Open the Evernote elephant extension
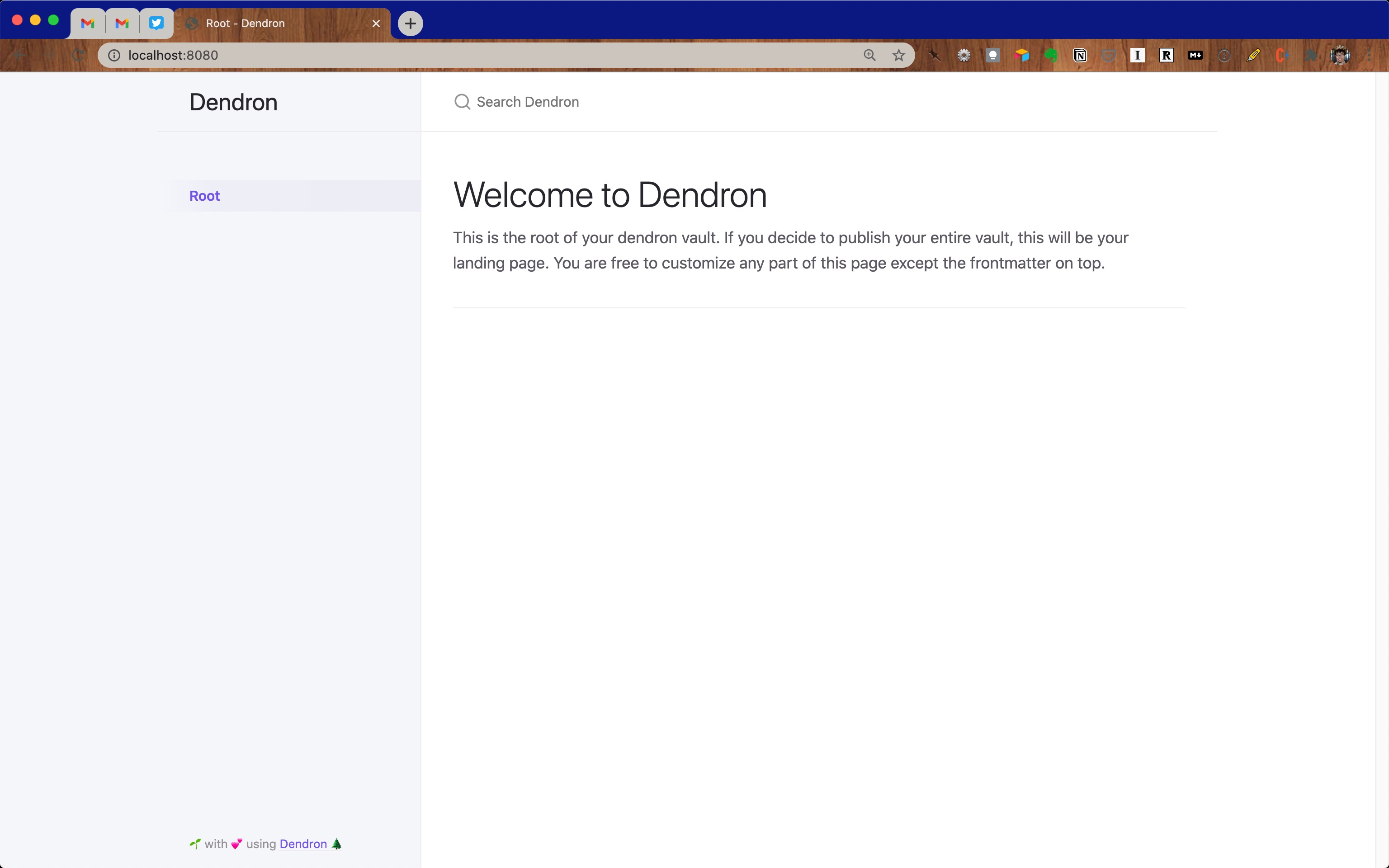The width and height of the screenshot is (1389, 868). pos(1051,55)
